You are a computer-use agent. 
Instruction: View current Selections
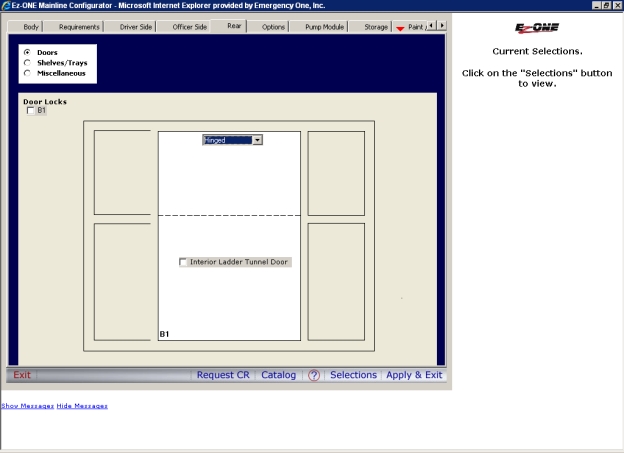point(353,375)
